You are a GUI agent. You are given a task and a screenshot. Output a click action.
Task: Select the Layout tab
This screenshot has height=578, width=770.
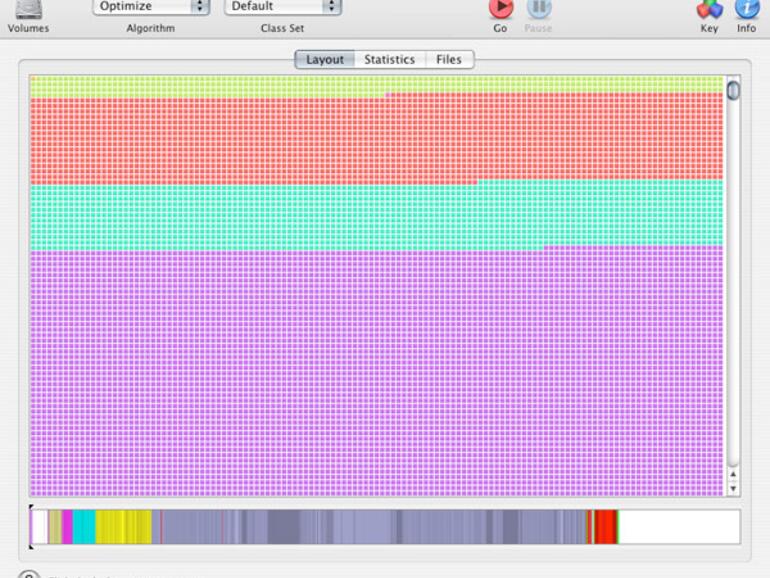coord(325,60)
